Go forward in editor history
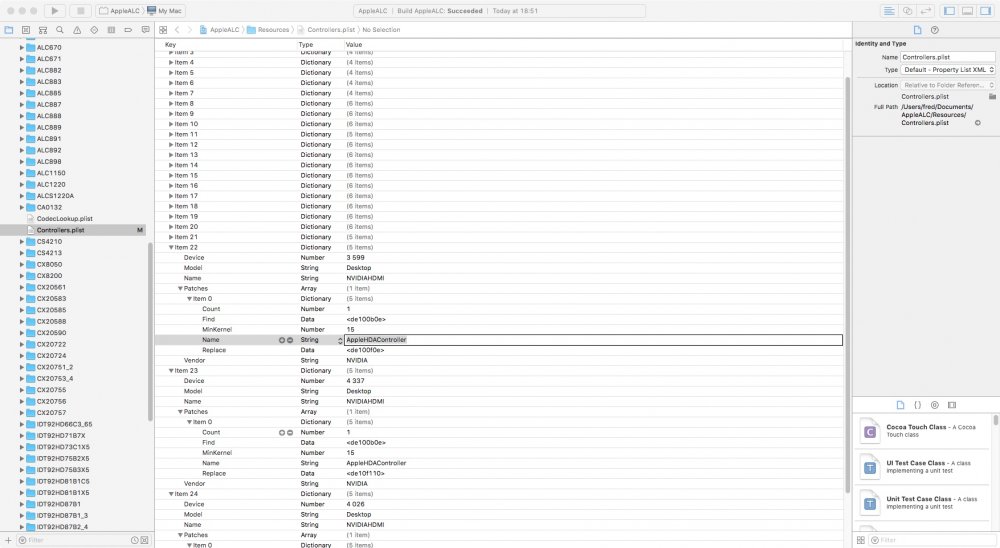 click(x=189, y=30)
